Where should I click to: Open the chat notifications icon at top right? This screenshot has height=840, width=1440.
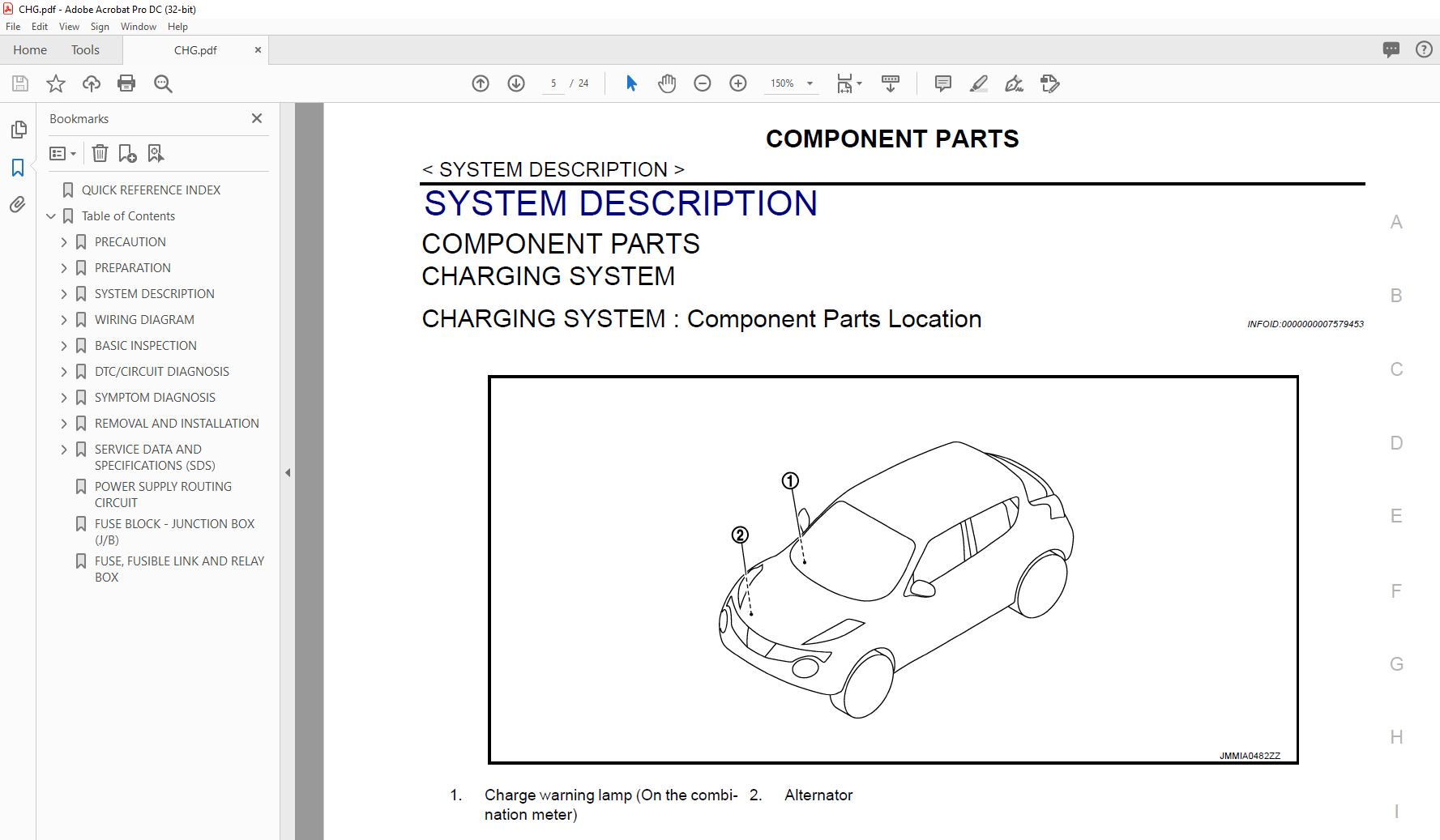tap(1391, 49)
